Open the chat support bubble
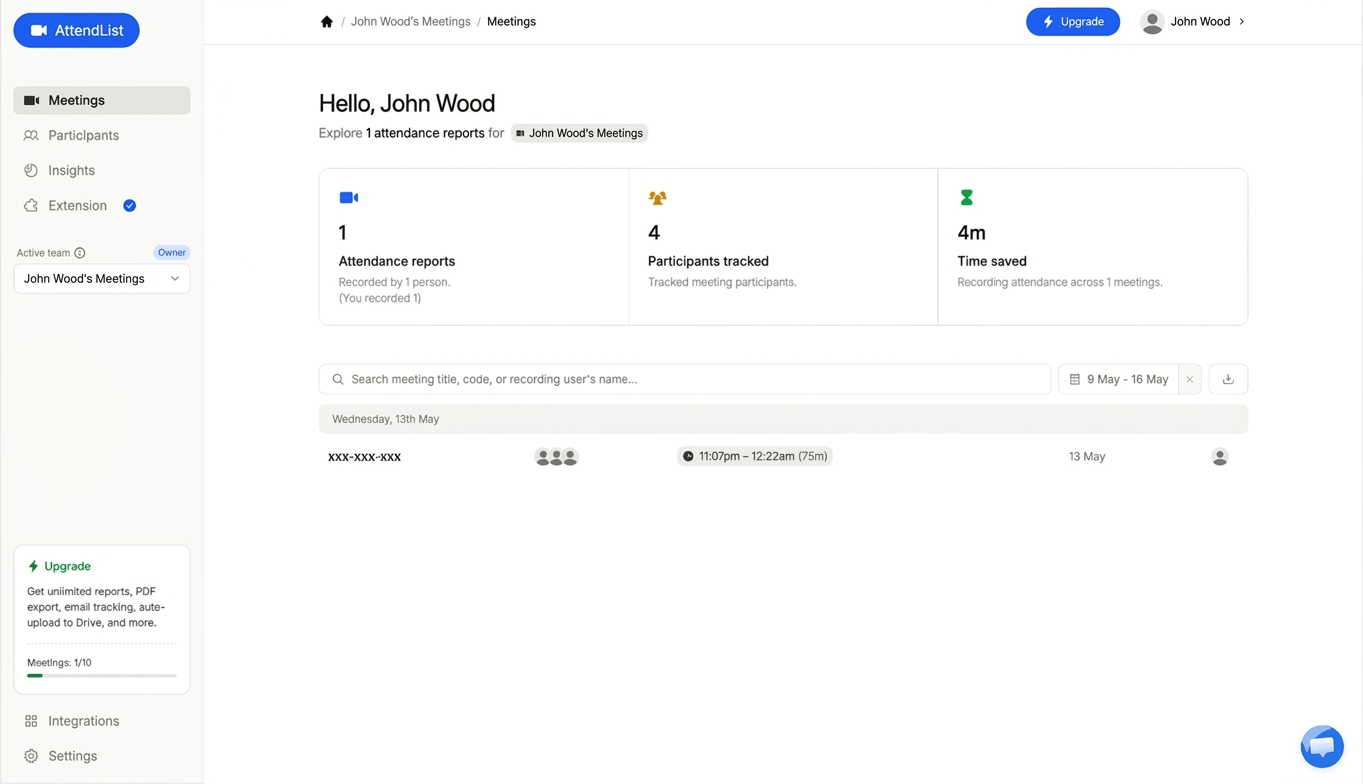The width and height of the screenshot is (1363, 784). [x=1322, y=746]
